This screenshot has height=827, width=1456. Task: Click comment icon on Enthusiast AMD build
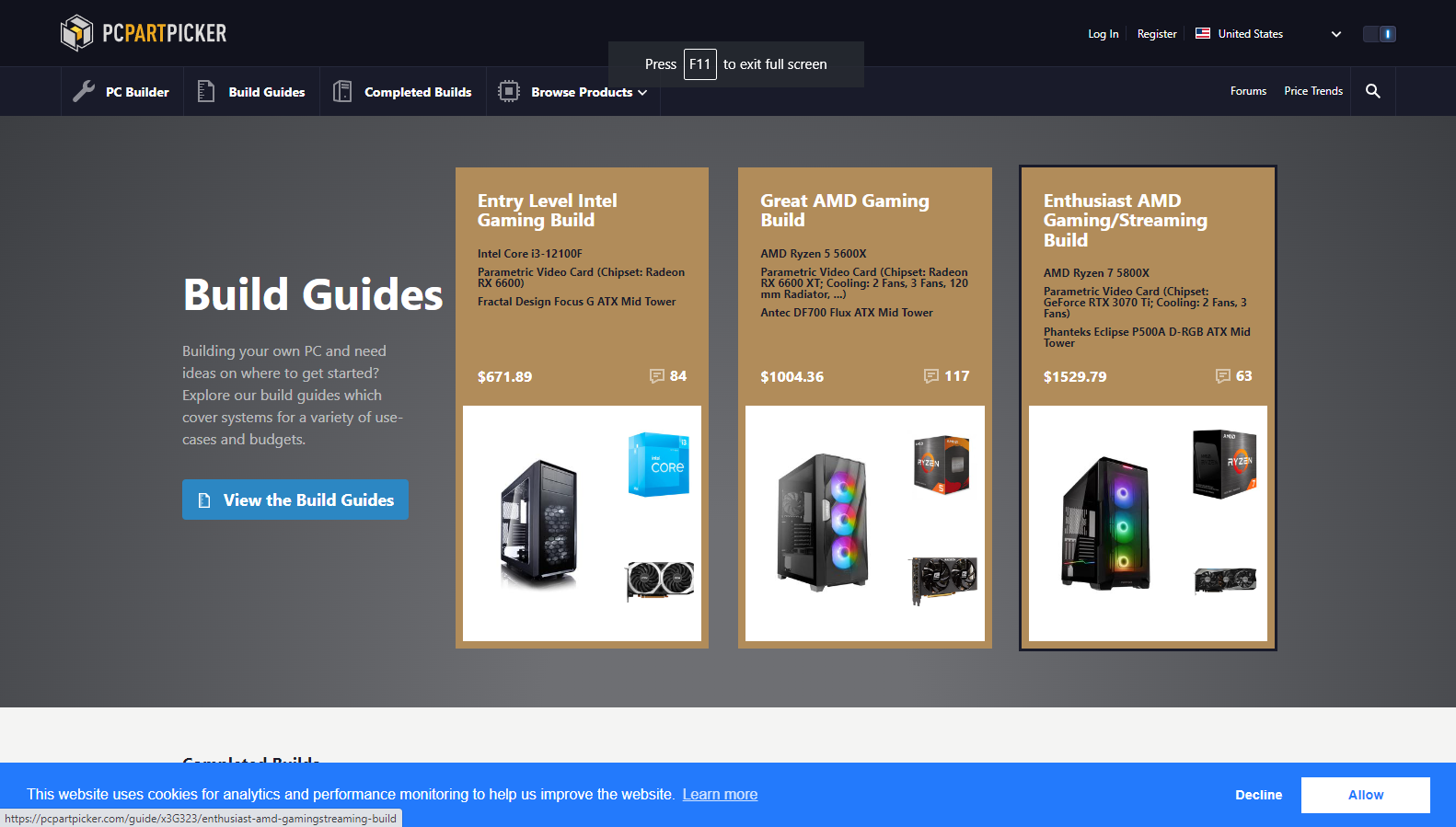(x=1223, y=376)
